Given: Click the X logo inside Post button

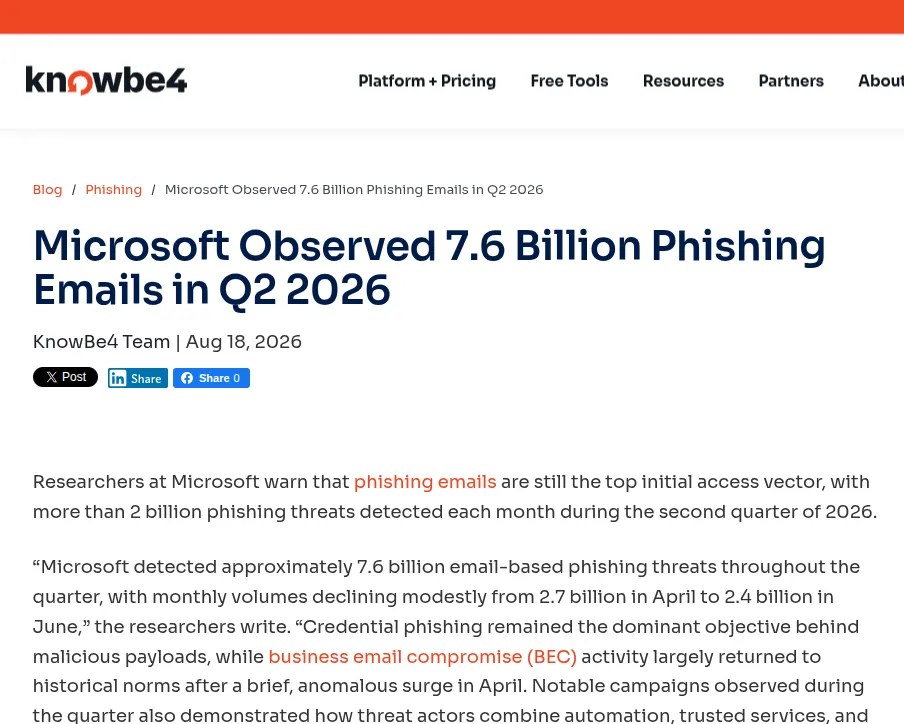Looking at the screenshot, I should (51, 377).
